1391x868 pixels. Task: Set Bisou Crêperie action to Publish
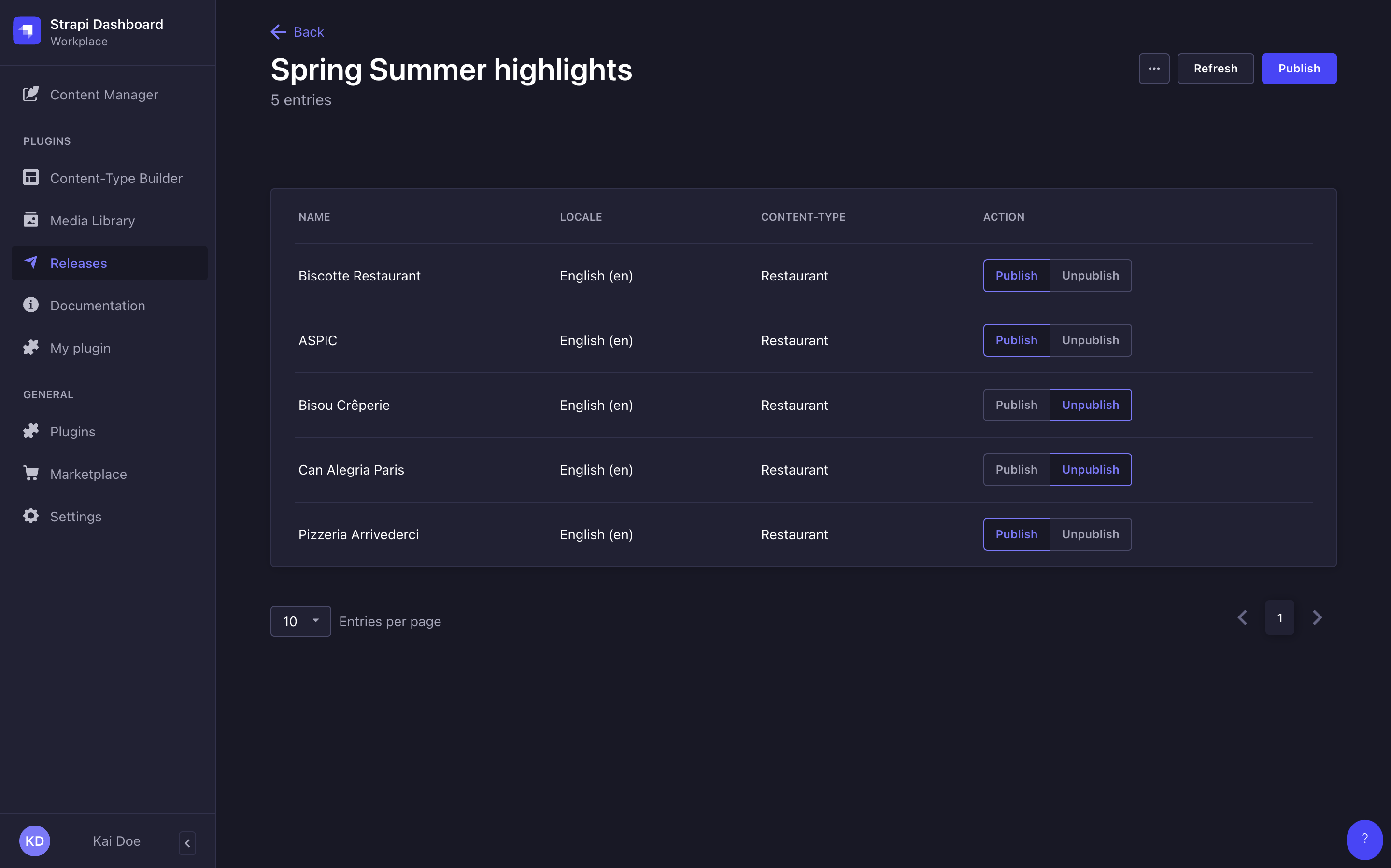[x=1016, y=405]
